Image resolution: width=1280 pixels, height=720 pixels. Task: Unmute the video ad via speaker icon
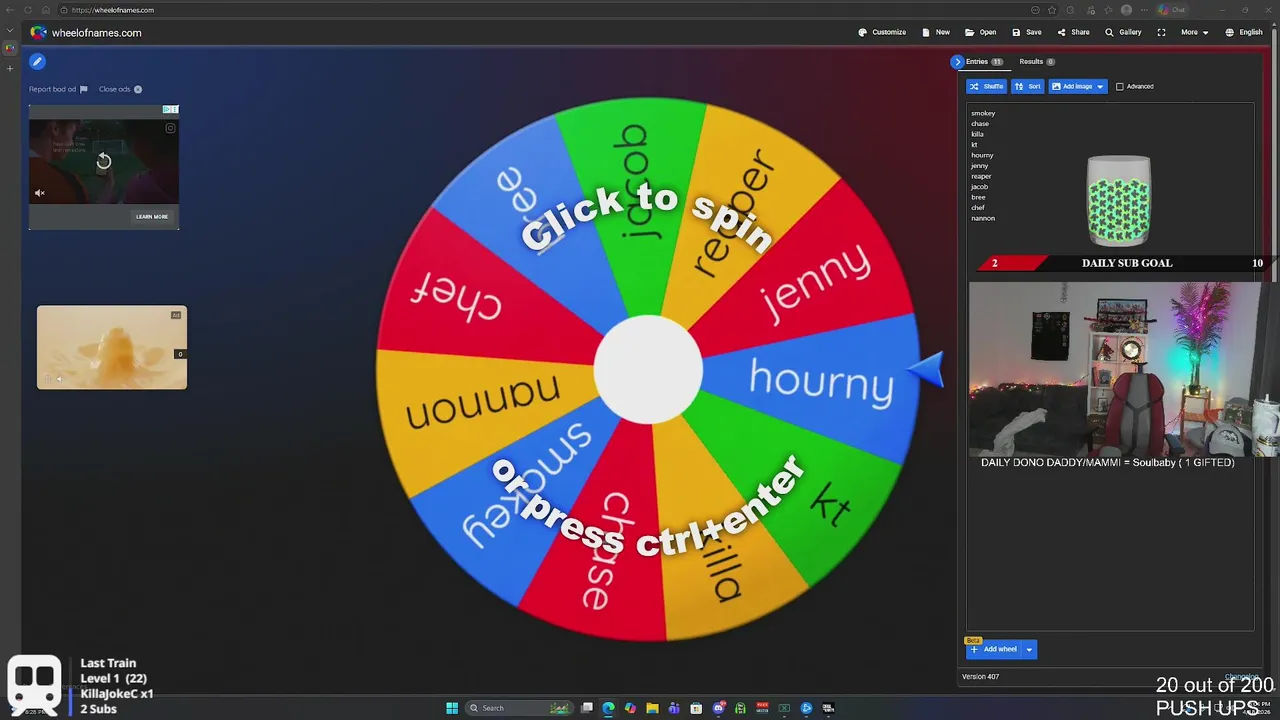click(40, 193)
